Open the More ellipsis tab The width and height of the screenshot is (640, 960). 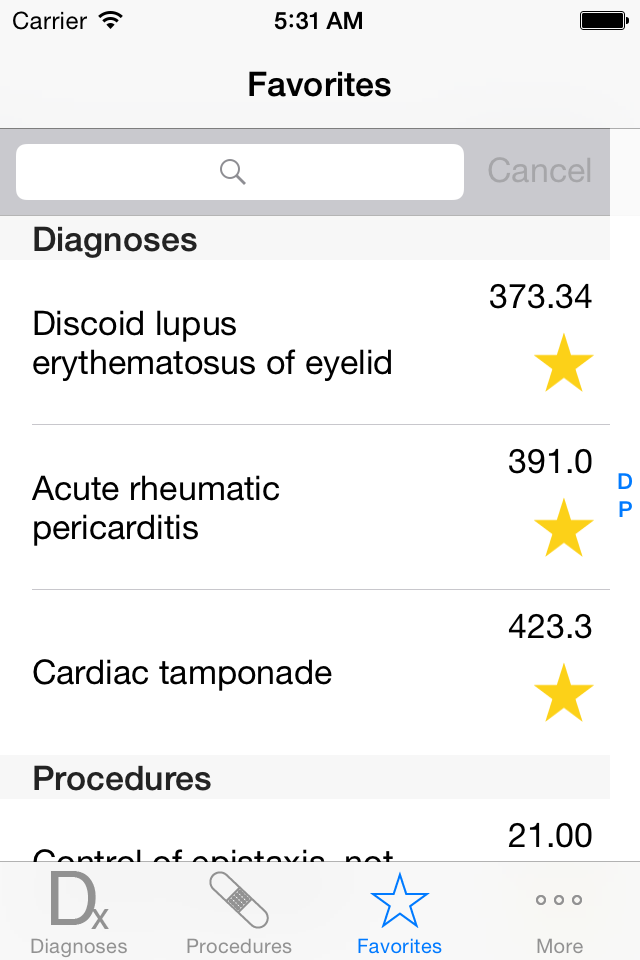[x=559, y=899]
